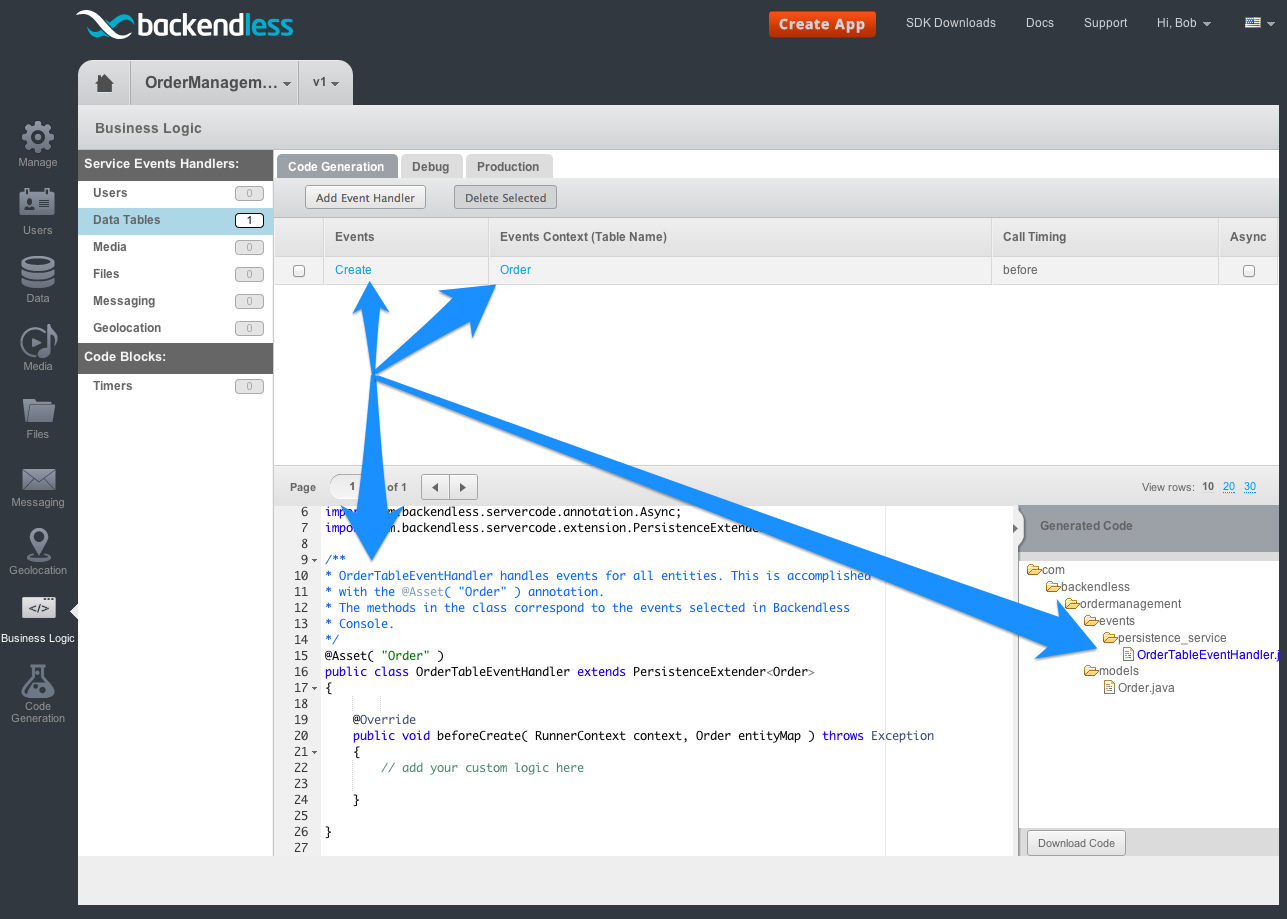Open the Support link

click(1106, 23)
